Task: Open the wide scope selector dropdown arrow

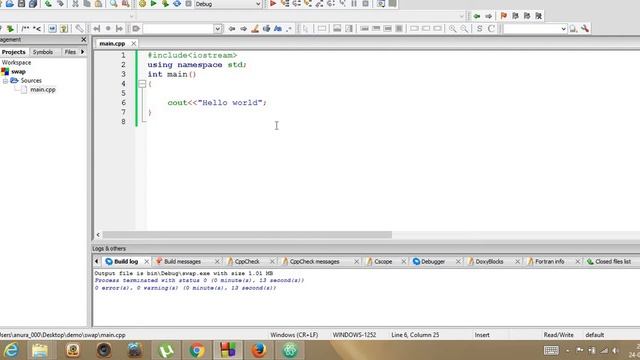Action: (x=462, y=16)
